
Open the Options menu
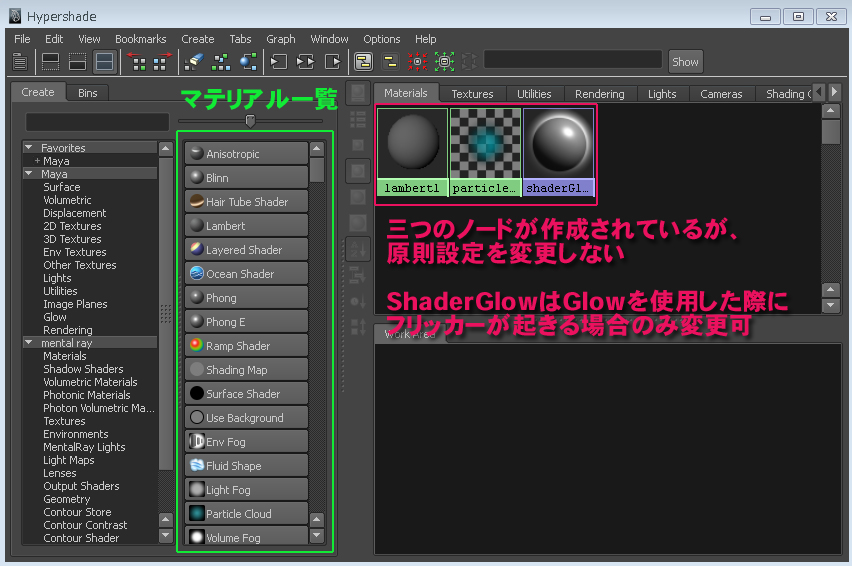point(382,39)
